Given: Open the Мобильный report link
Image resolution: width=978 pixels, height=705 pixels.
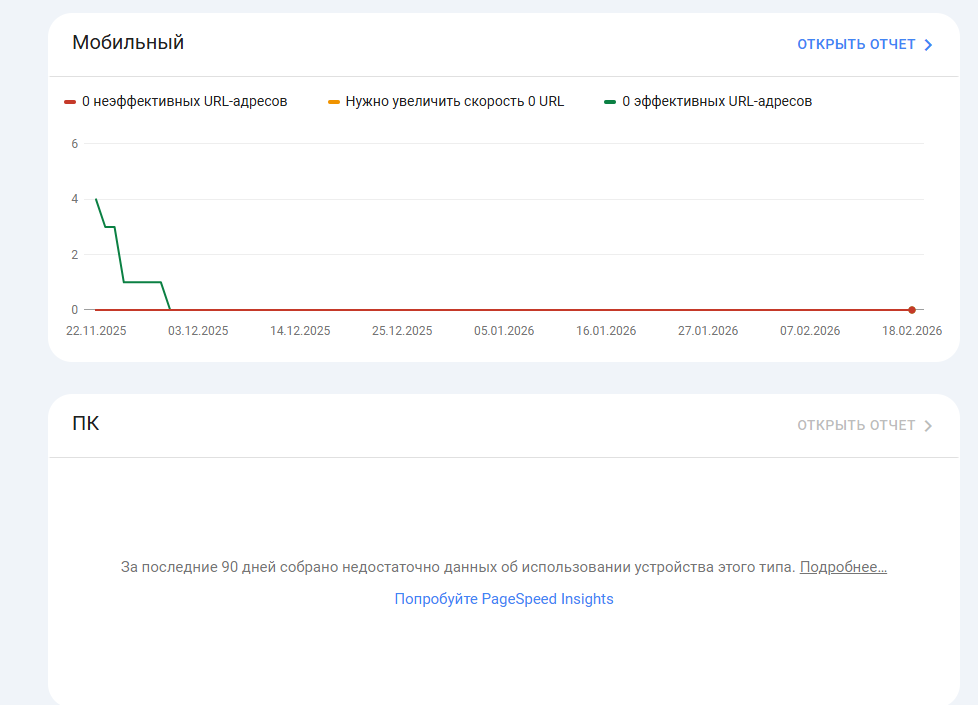Looking at the screenshot, I should tap(856, 44).
